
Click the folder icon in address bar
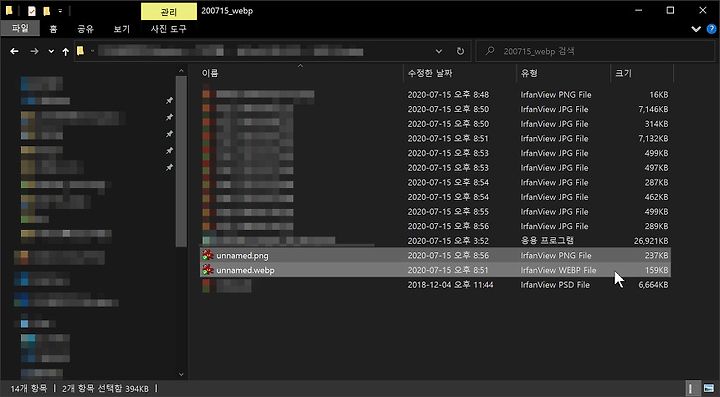80,51
